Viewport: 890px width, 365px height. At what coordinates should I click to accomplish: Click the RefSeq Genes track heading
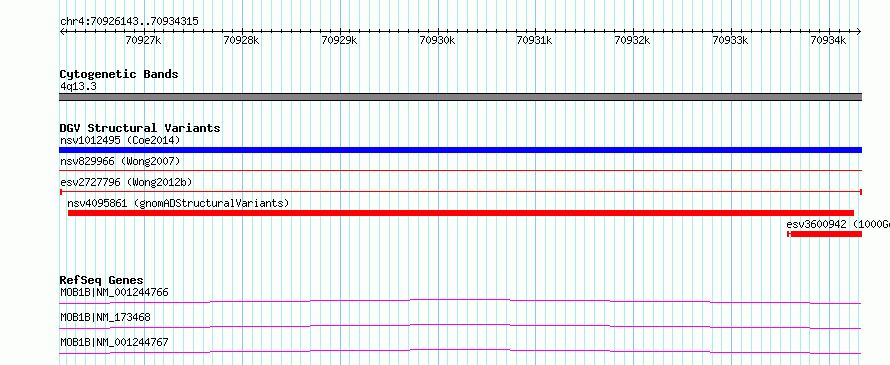click(x=102, y=280)
